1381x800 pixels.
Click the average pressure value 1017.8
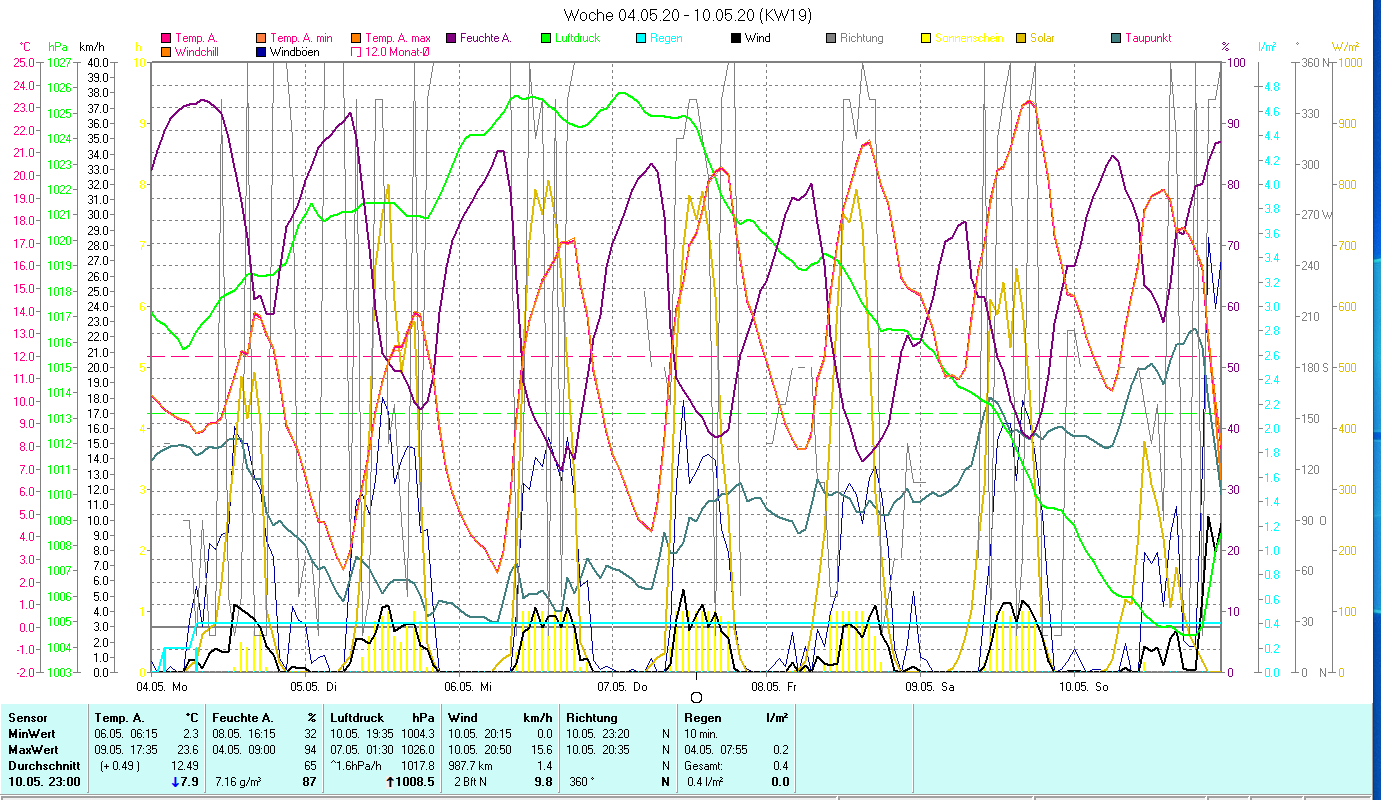pos(416,766)
